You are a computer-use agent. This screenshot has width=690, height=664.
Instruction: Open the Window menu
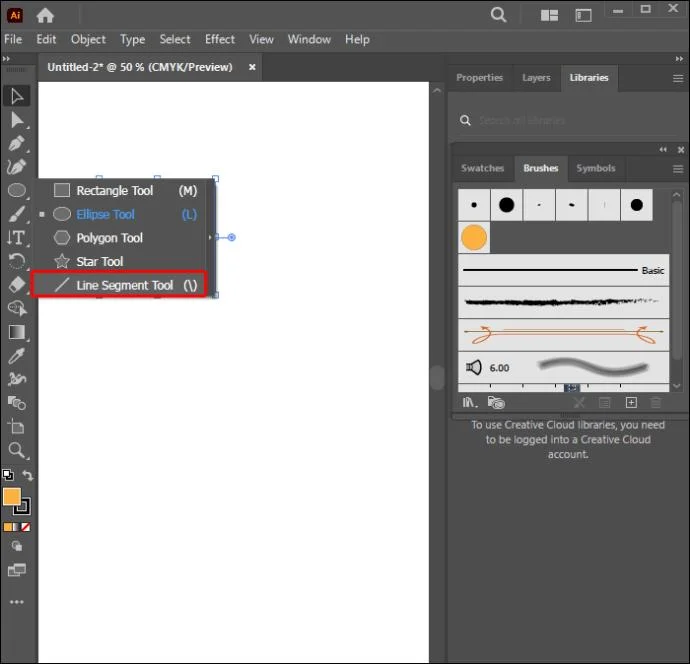coord(309,39)
